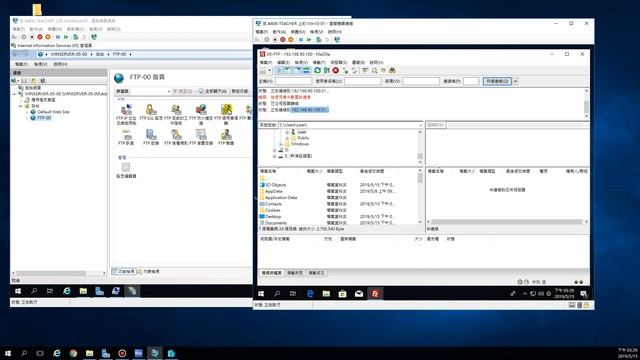The width and height of the screenshot is (640, 360).
Task: Click FileZilla disconnect icon
Action: pos(345,71)
